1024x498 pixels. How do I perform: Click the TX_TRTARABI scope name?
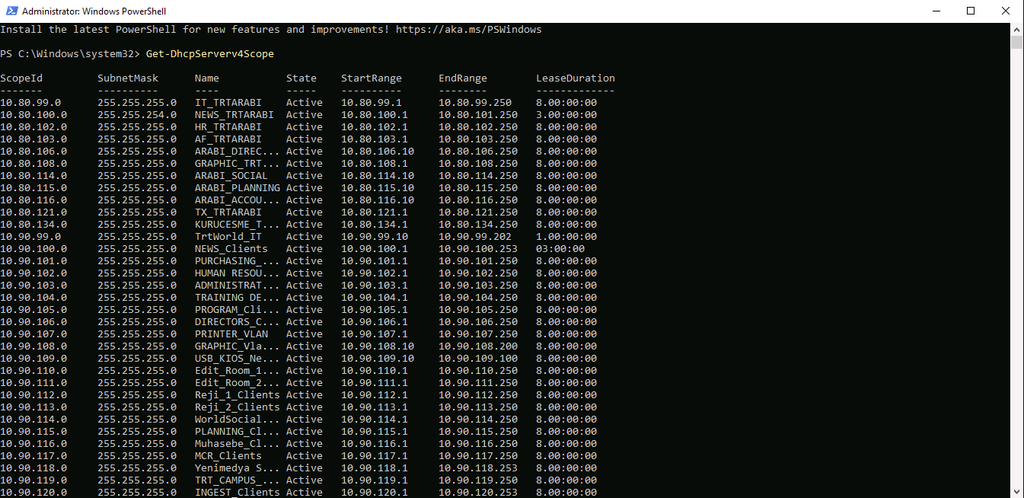pyautogui.click(x=228, y=212)
